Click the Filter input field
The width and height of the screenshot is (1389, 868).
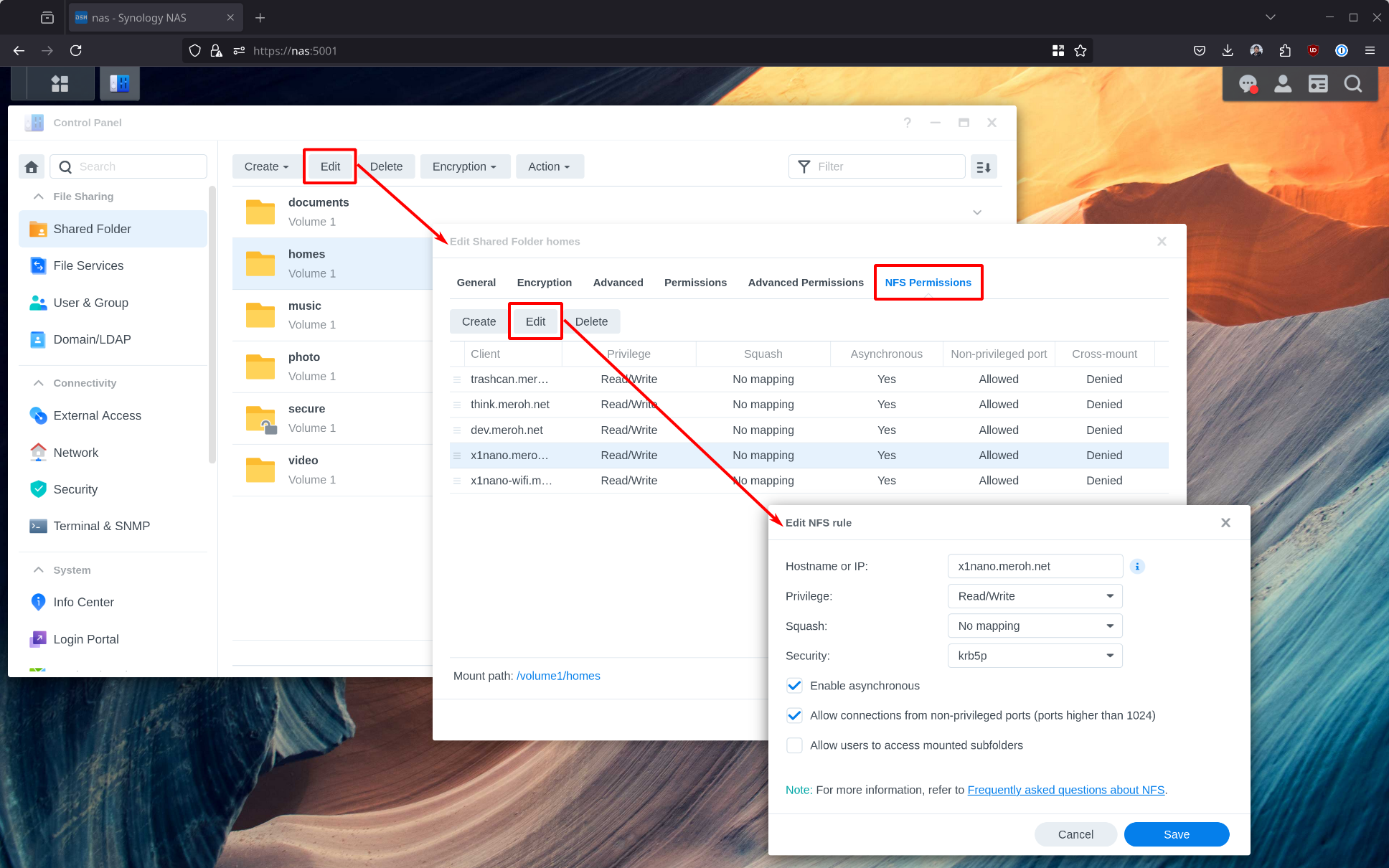pyautogui.click(x=875, y=166)
